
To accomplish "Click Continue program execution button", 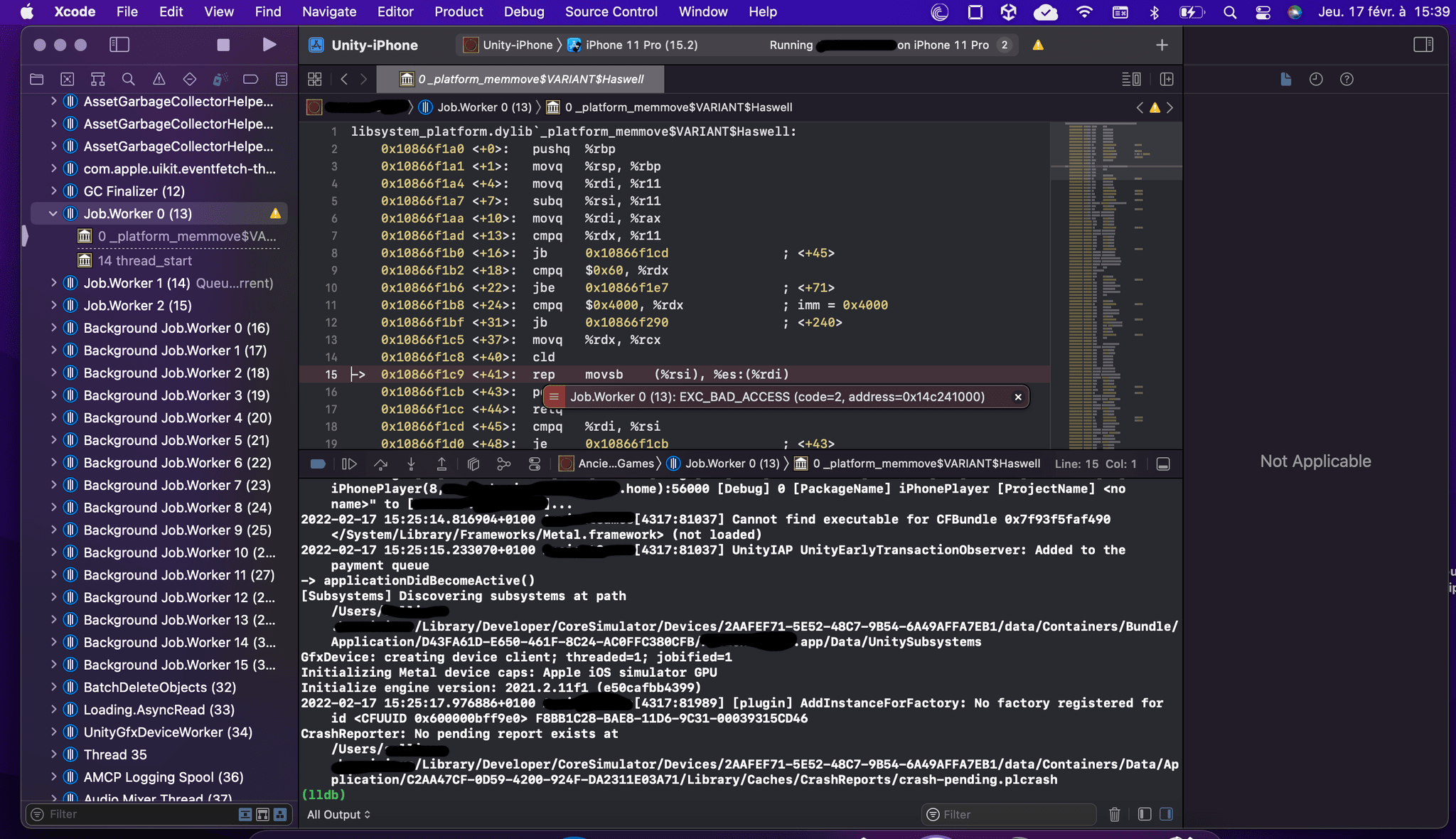I will pos(349,464).
